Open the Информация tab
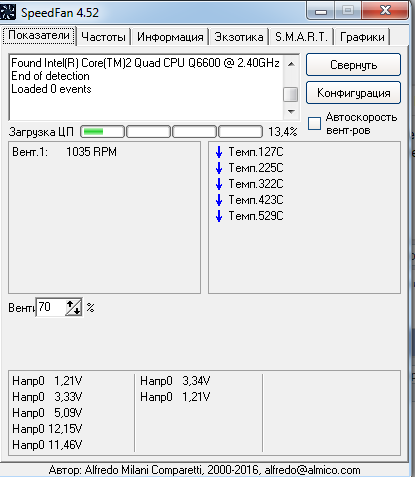The width and height of the screenshot is (415, 477). pos(170,37)
